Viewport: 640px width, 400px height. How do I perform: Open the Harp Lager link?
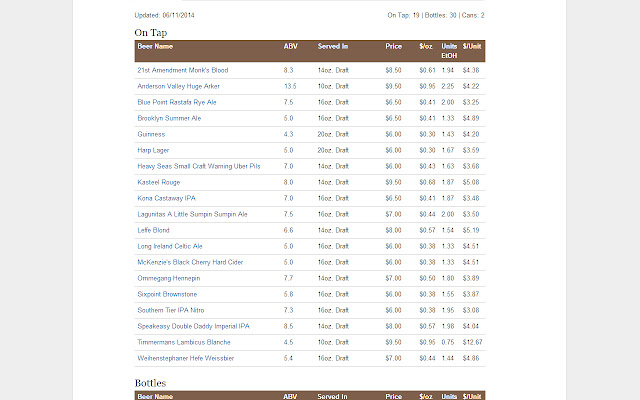click(x=153, y=150)
